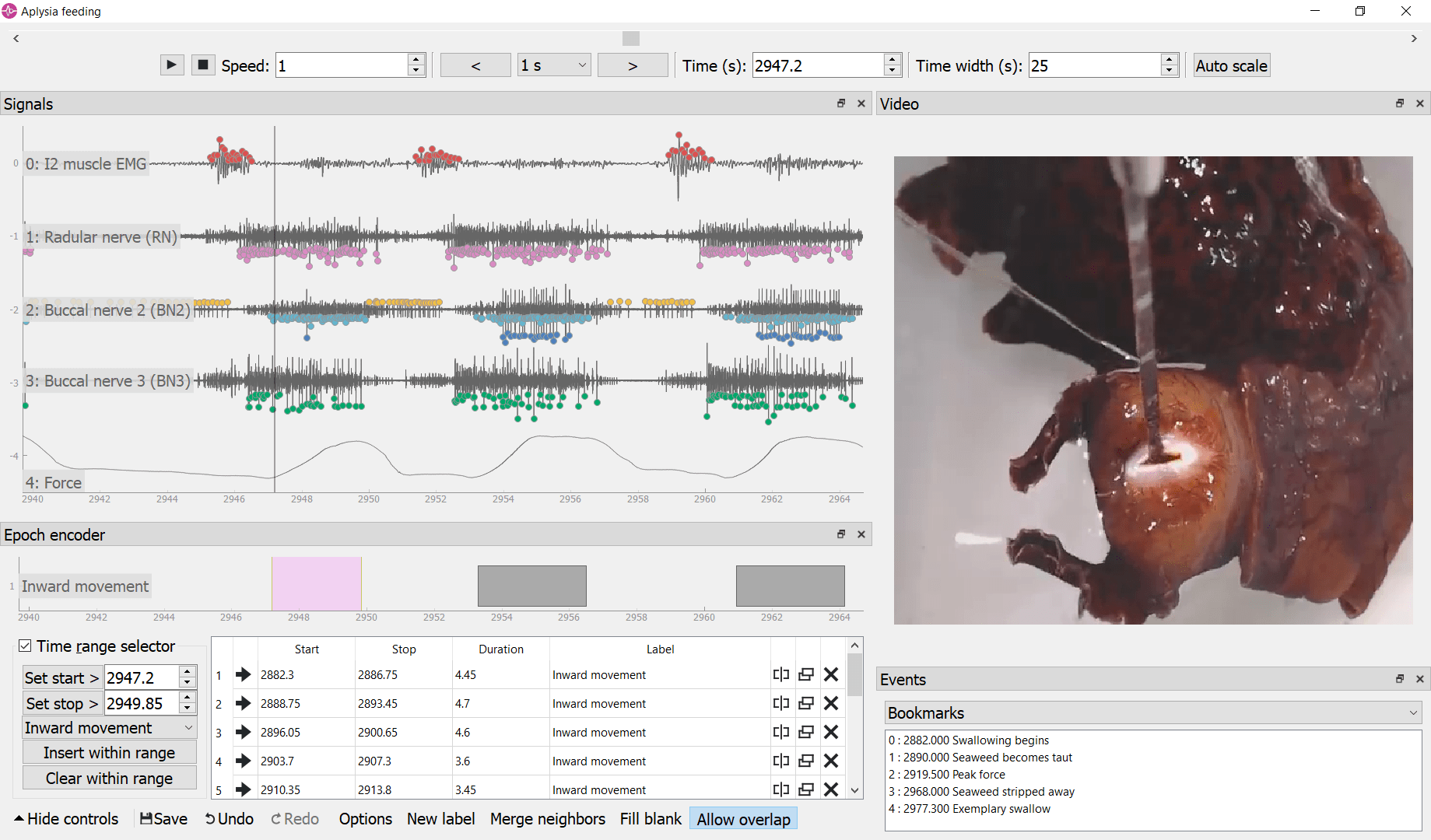Increase Speed using the stepper arrows

point(416,60)
